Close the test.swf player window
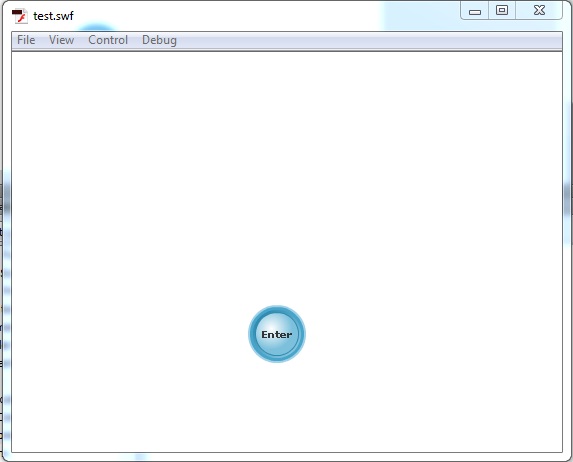573x462 pixels. (x=539, y=11)
